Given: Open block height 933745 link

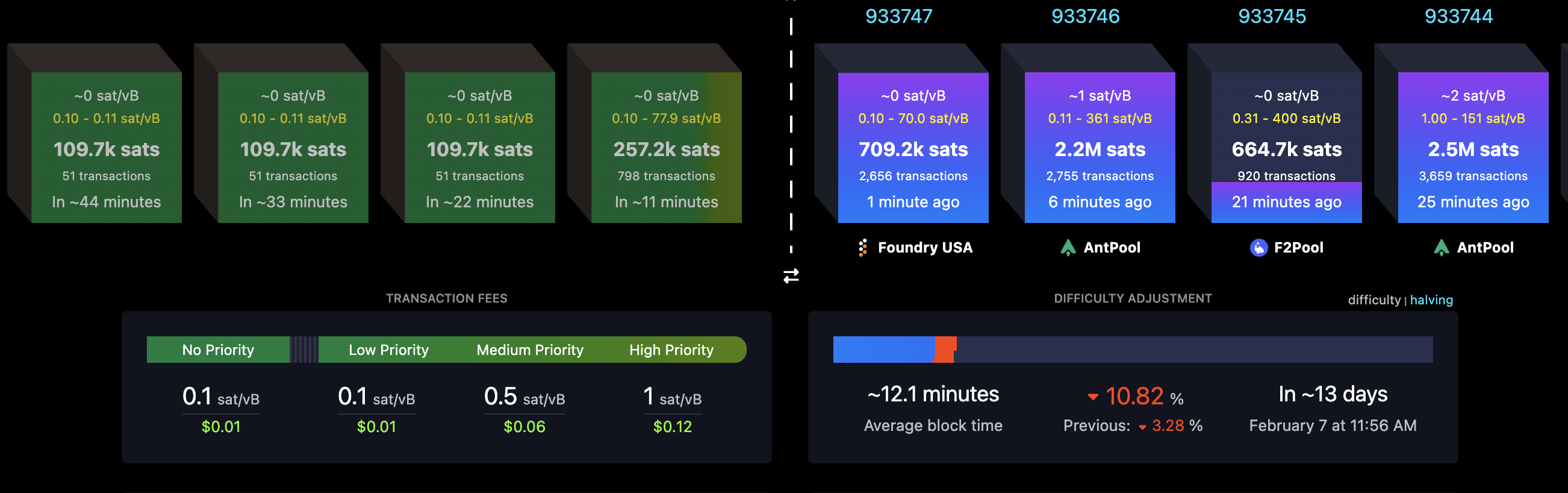Looking at the screenshot, I should tap(1272, 16).
